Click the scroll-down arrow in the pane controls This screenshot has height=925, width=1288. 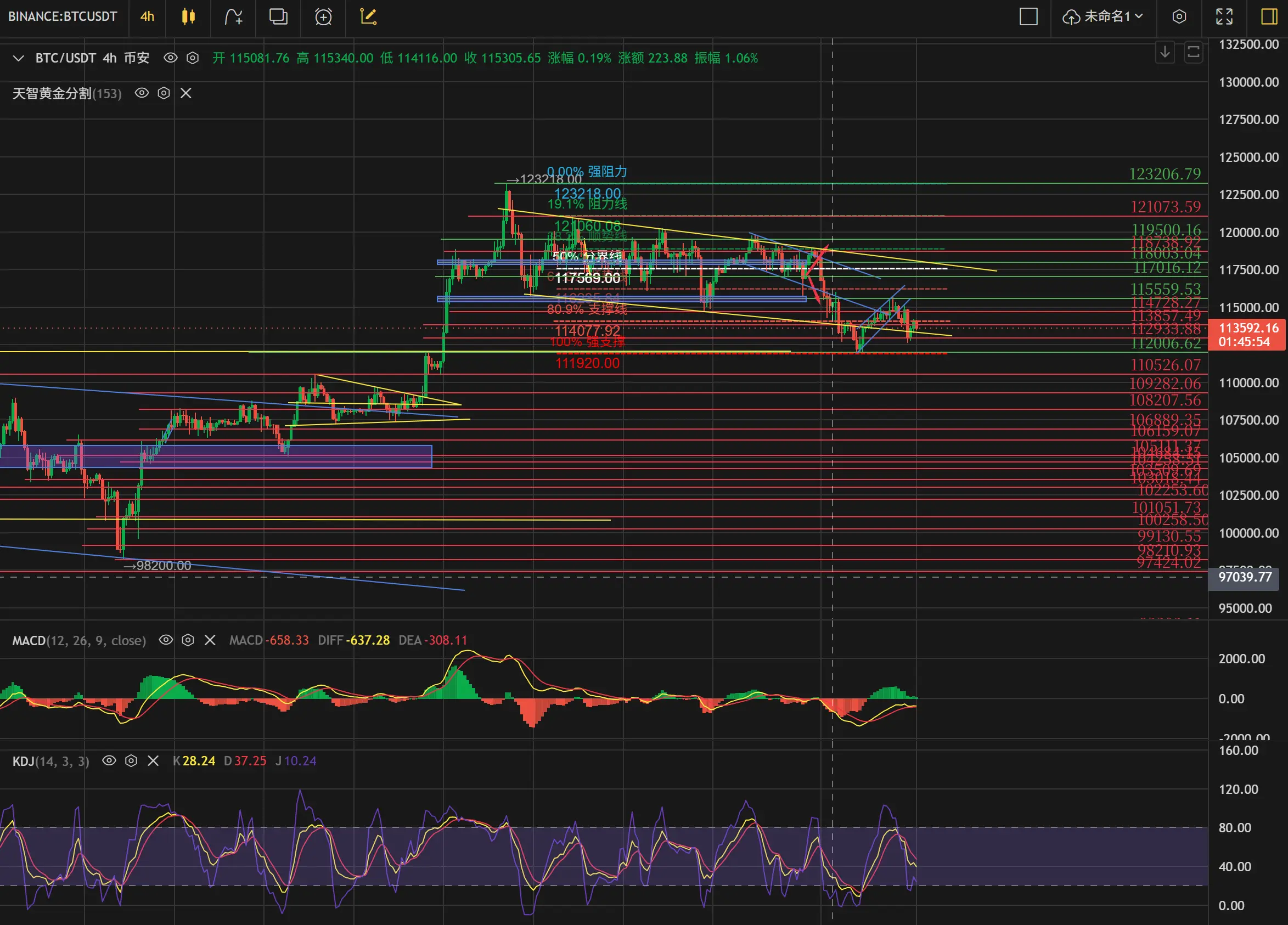[x=1165, y=52]
